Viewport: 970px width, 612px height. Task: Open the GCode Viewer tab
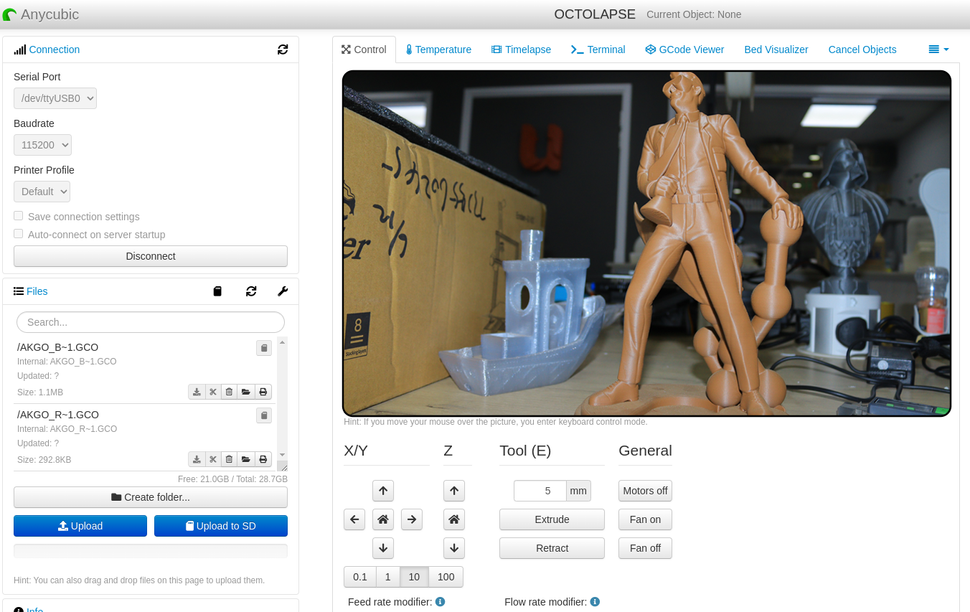684,48
